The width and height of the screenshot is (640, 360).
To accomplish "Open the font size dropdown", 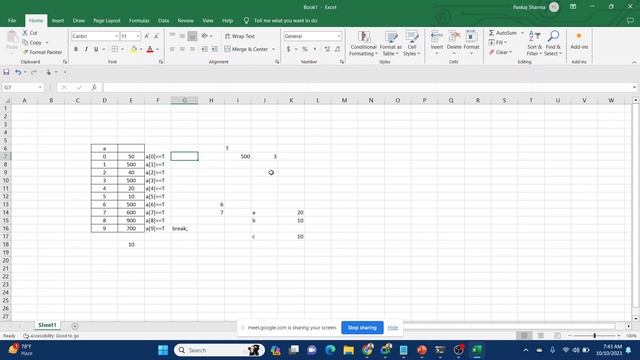I will (x=138, y=36).
